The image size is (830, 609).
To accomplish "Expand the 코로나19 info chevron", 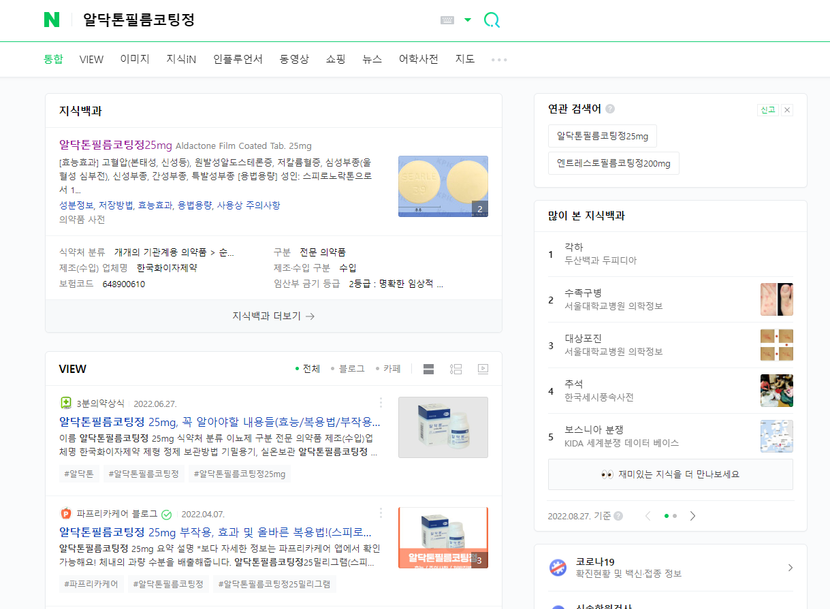I will (x=790, y=568).
